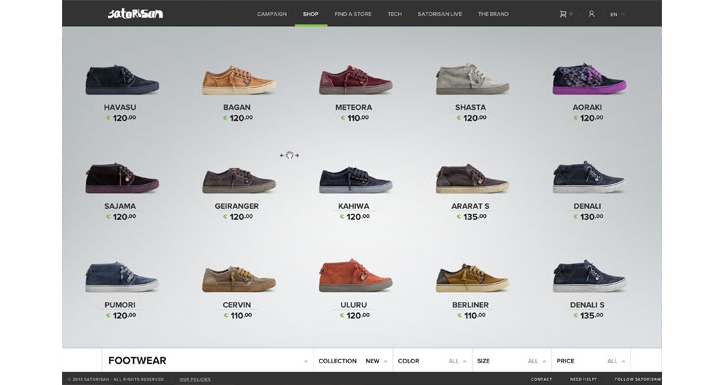Click the Satorisan logo
The width and height of the screenshot is (724, 385).
135,14
